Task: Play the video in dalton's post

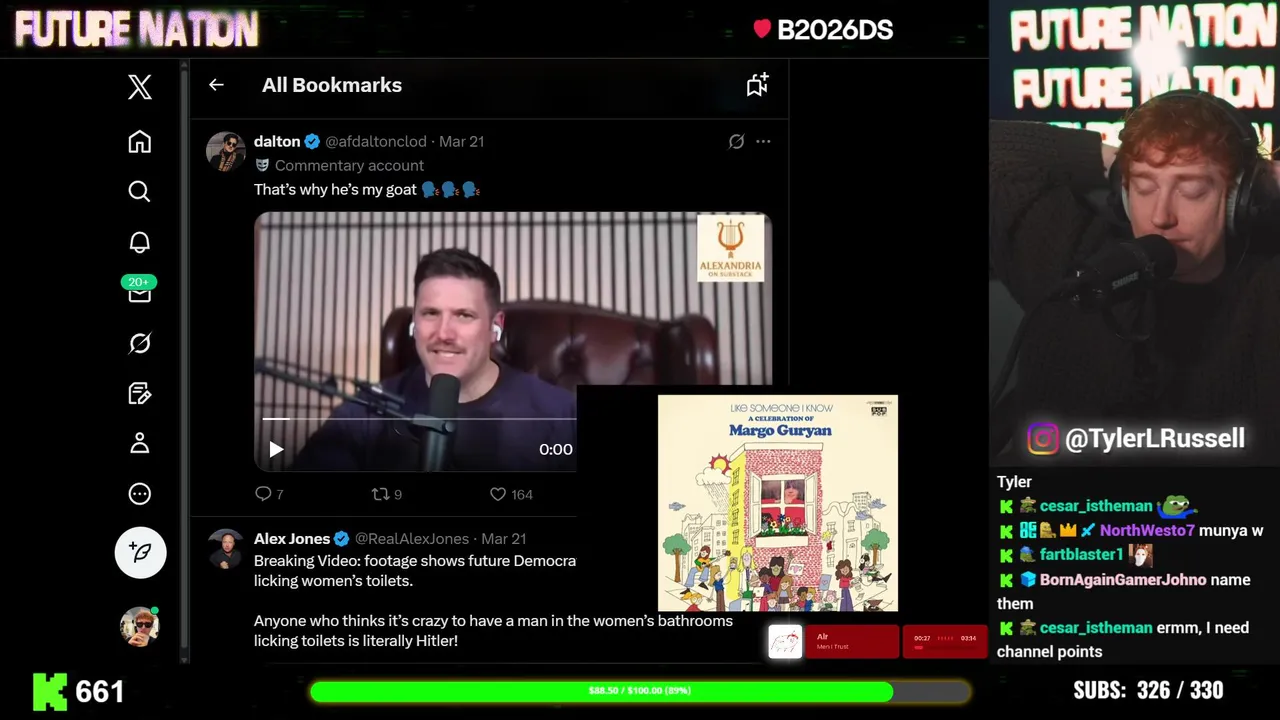Action: (x=276, y=449)
